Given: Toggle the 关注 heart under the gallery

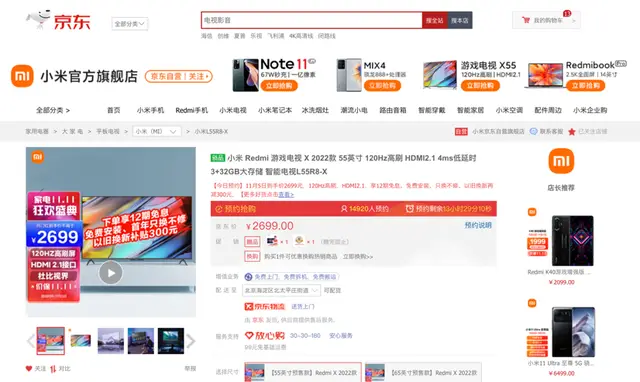Looking at the screenshot, I should click(x=29, y=369).
